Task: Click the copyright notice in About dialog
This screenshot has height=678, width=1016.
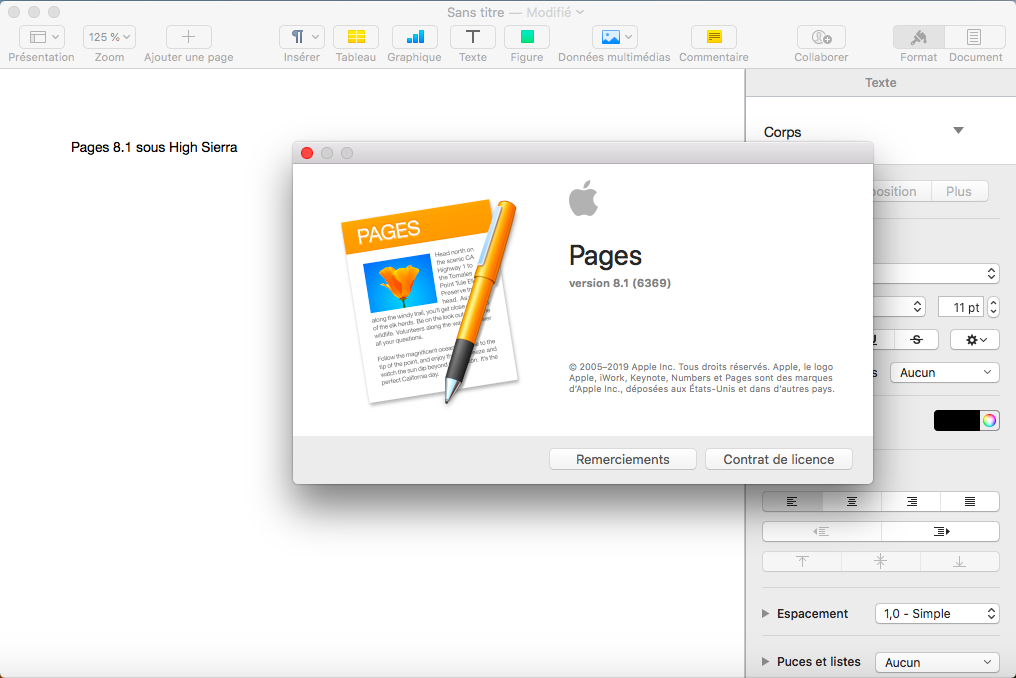Action: coord(702,378)
